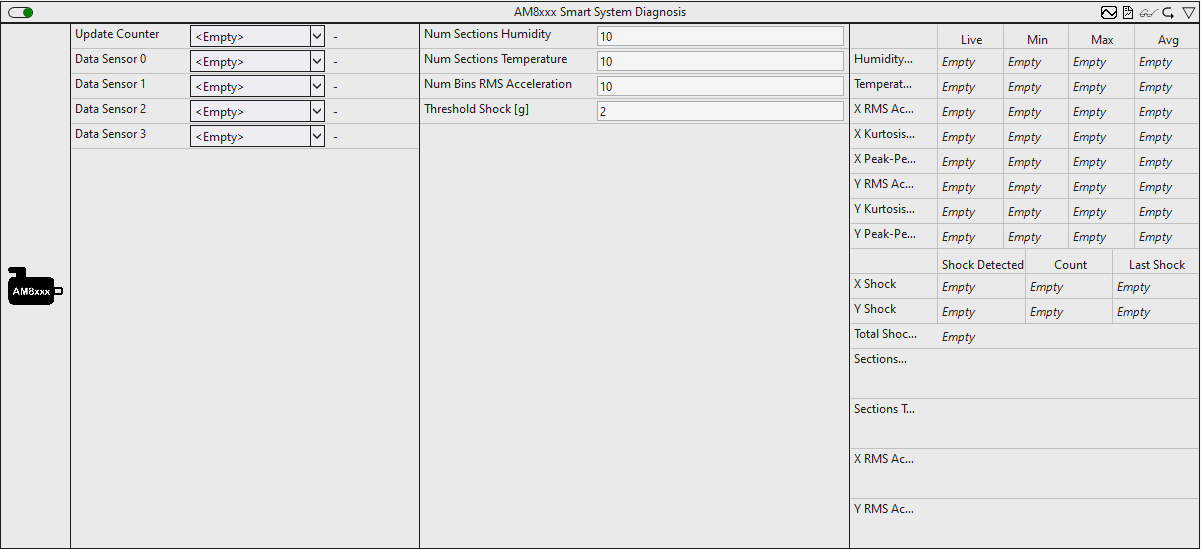Click the Data Sensor 2 label
The width and height of the screenshot is (1201, 549).
pos(110,109)
